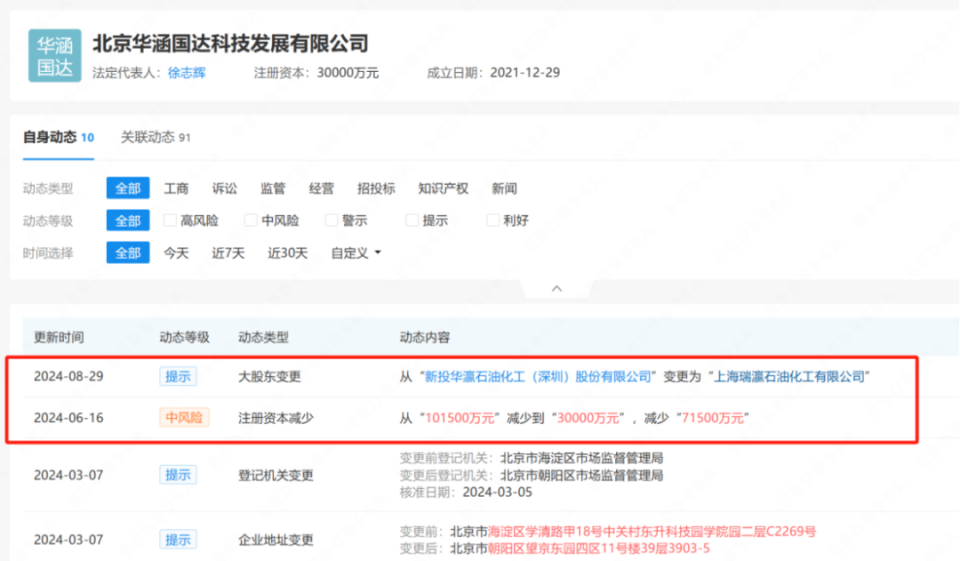960x561 pixels.
Task: Check the 警示 checkbox
Action: 331,220
